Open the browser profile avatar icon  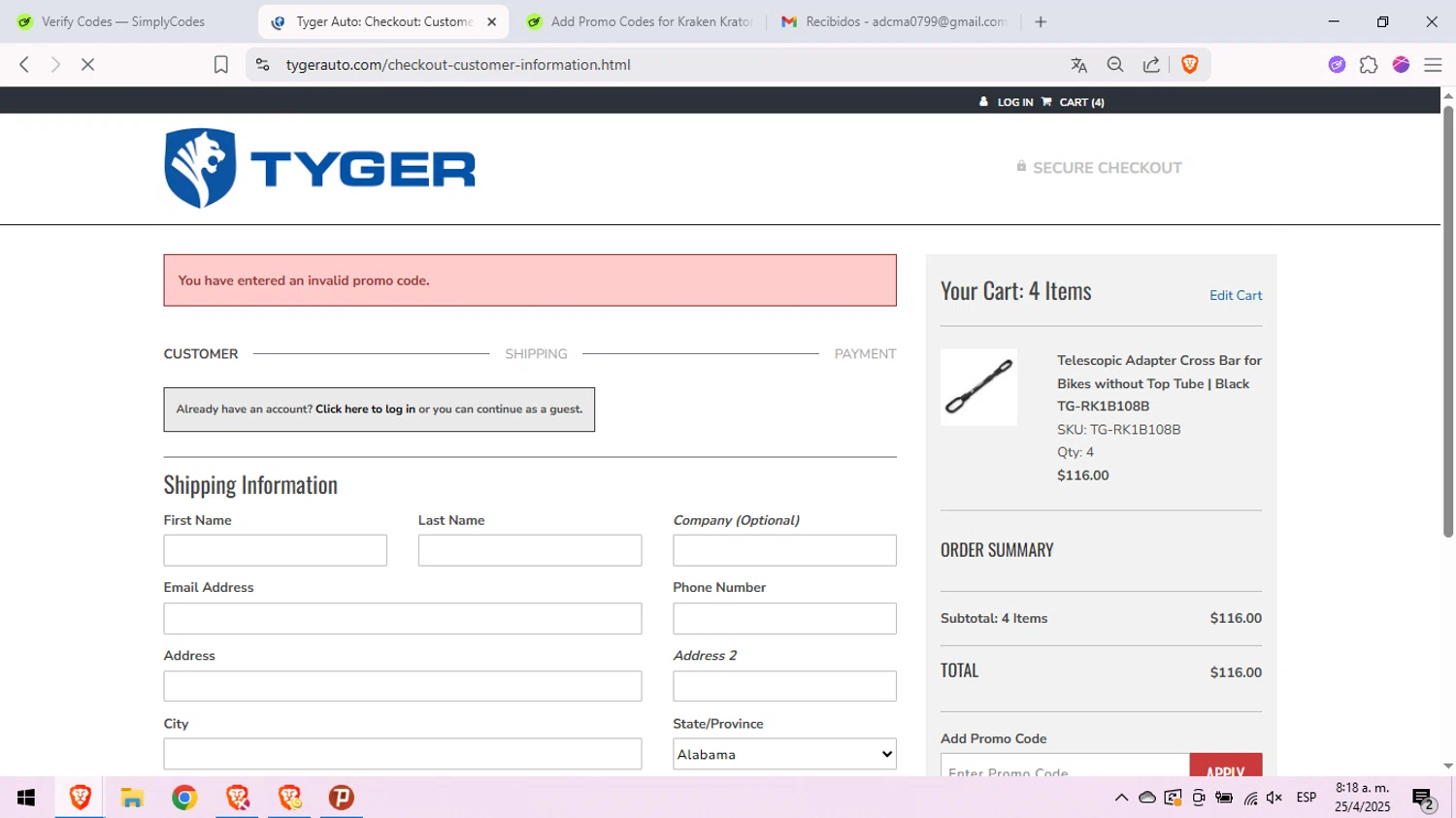tap(1401, 65)
